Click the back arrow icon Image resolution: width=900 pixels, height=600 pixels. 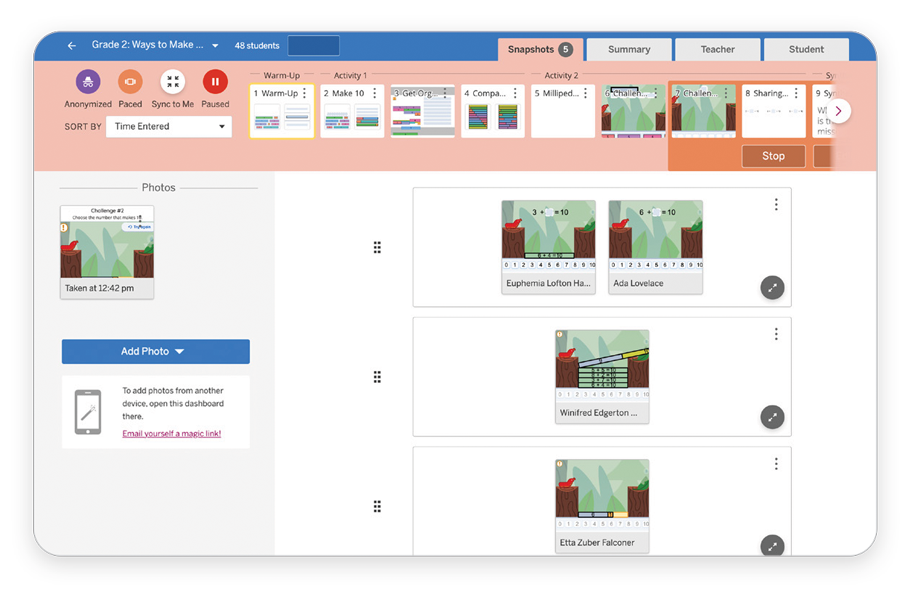tap(72, 46)
